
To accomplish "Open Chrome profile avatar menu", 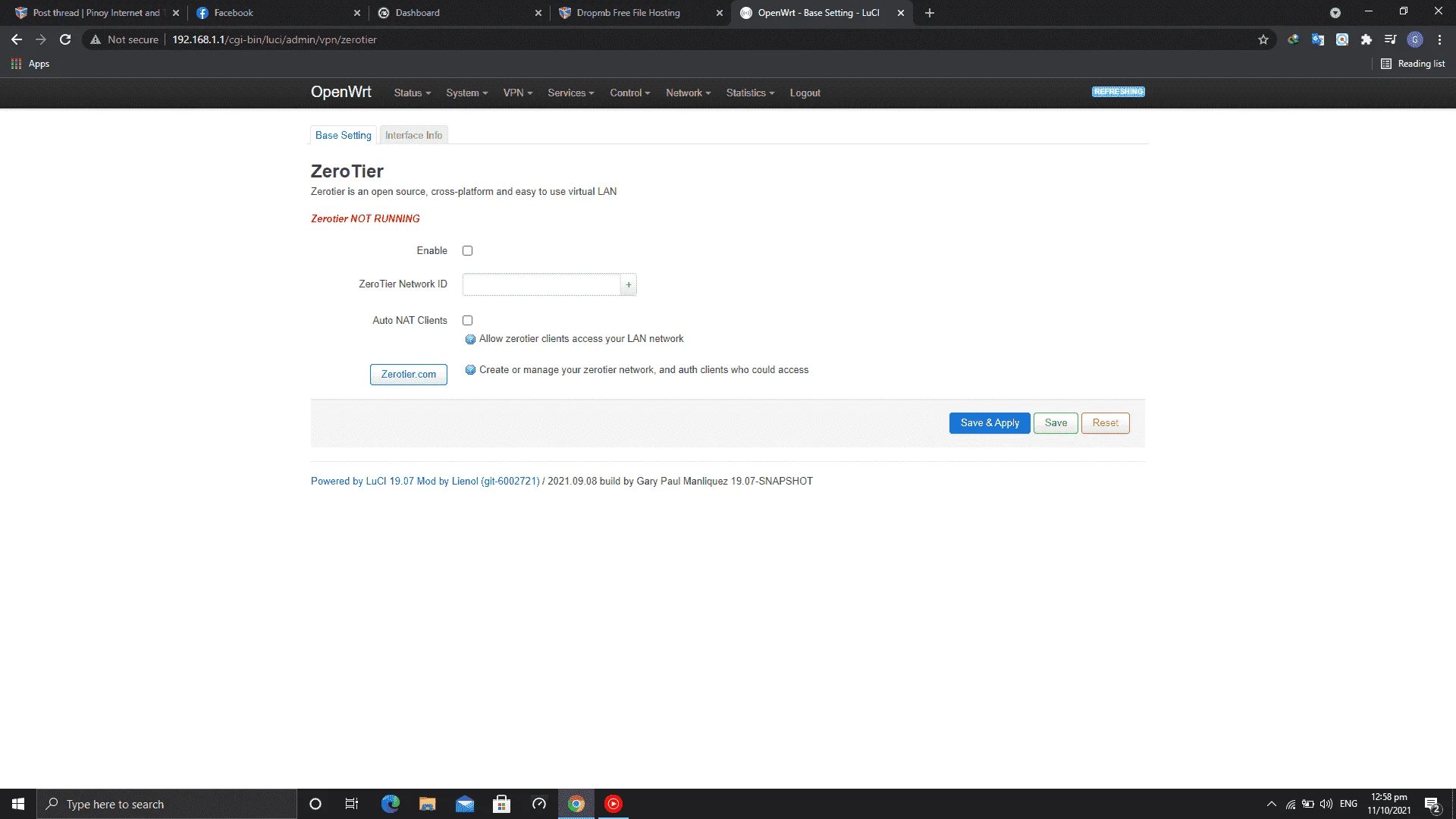I will 1415,39.
